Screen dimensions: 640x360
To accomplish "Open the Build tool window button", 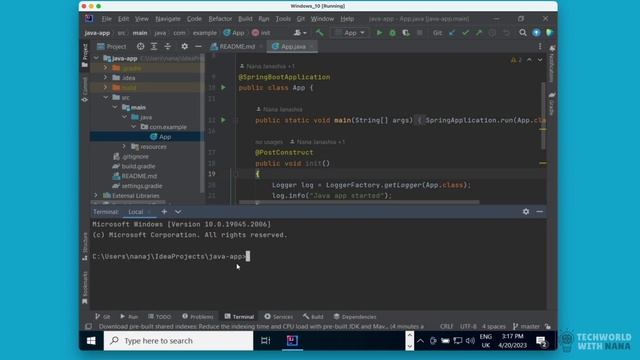I will (313, 317).
